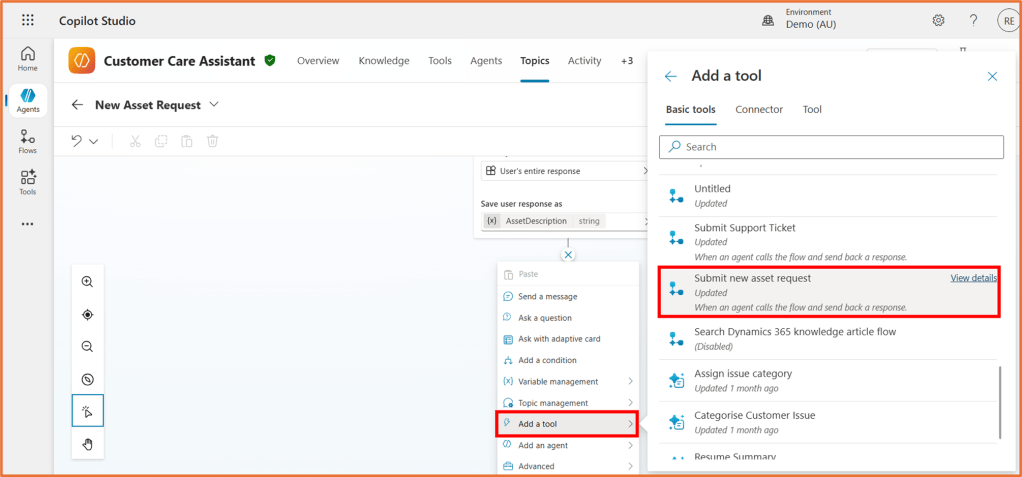Image resolution: width=1022 pixels, height=477 pixels.
Task: Open the Tools tab in the agent header
Action: coord(440,61)
